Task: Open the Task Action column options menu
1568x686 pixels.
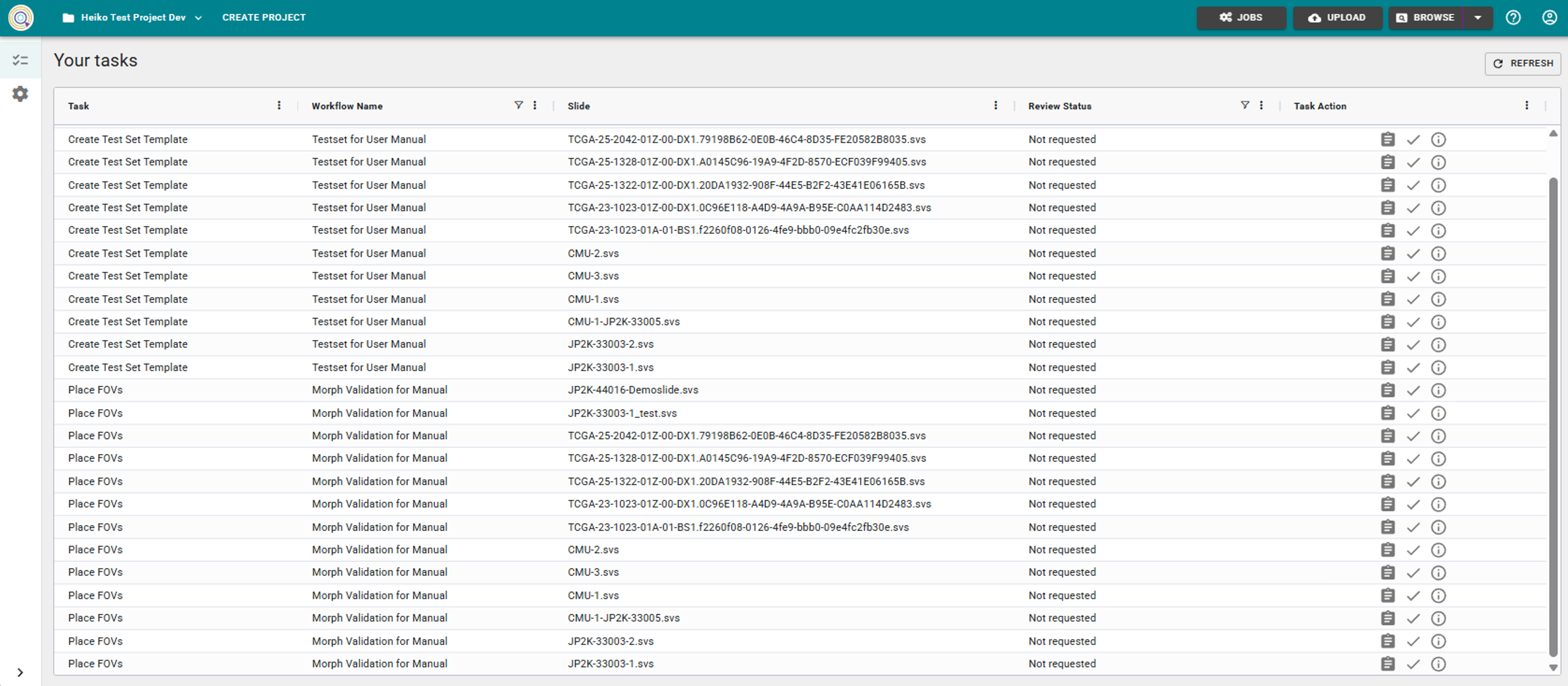Action: [1526, 105]
